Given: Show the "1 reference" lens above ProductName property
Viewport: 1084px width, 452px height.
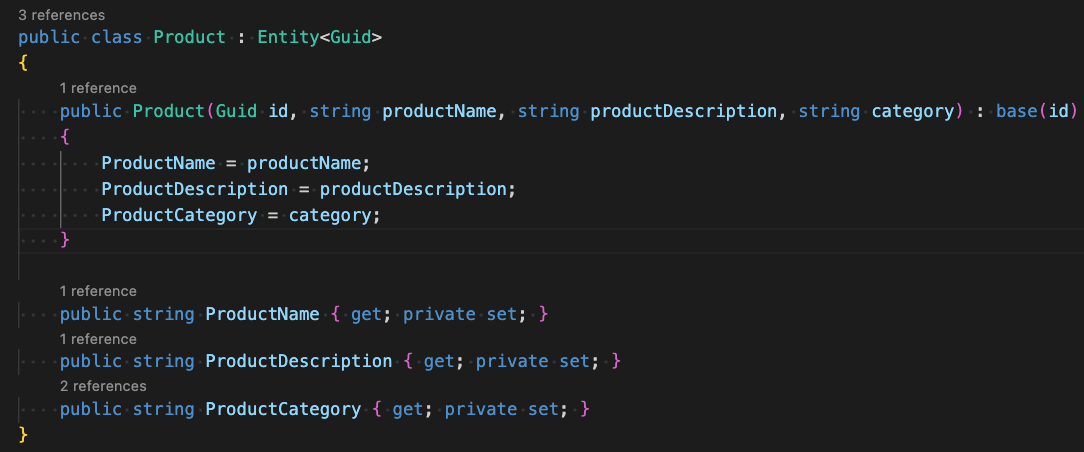Looking at the screenshot, I should click(98, 291).
